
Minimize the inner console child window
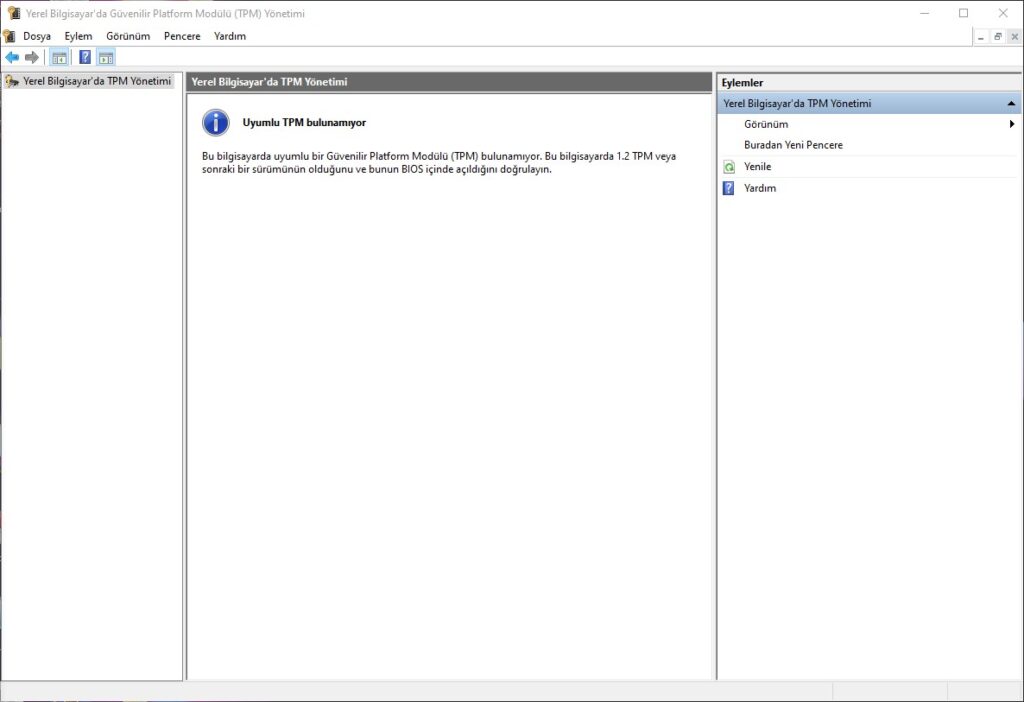(982, 36)
